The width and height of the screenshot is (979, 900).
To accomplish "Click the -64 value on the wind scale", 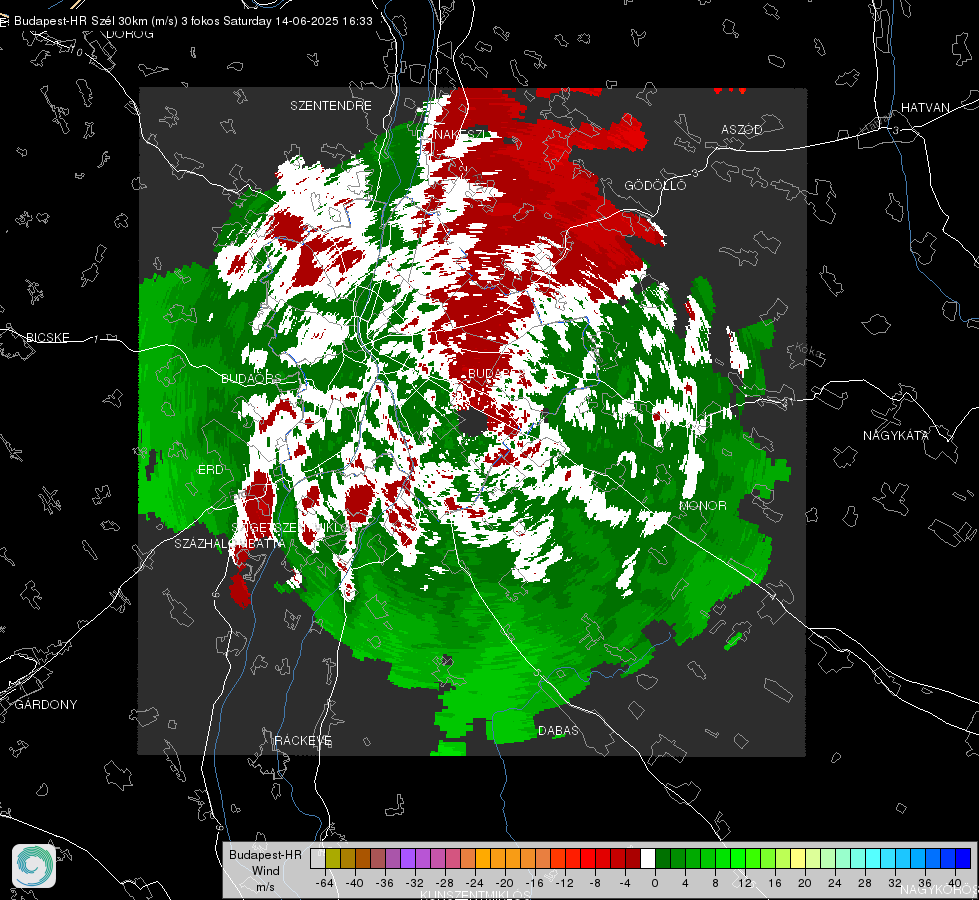I will (324, 883).
